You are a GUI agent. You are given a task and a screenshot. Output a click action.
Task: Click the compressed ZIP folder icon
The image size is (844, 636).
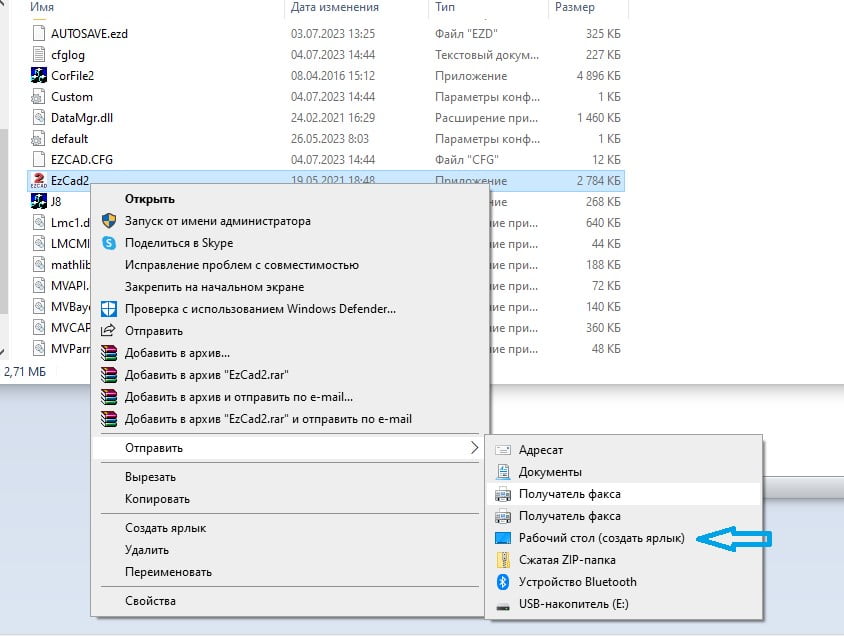tap(503, 560)
